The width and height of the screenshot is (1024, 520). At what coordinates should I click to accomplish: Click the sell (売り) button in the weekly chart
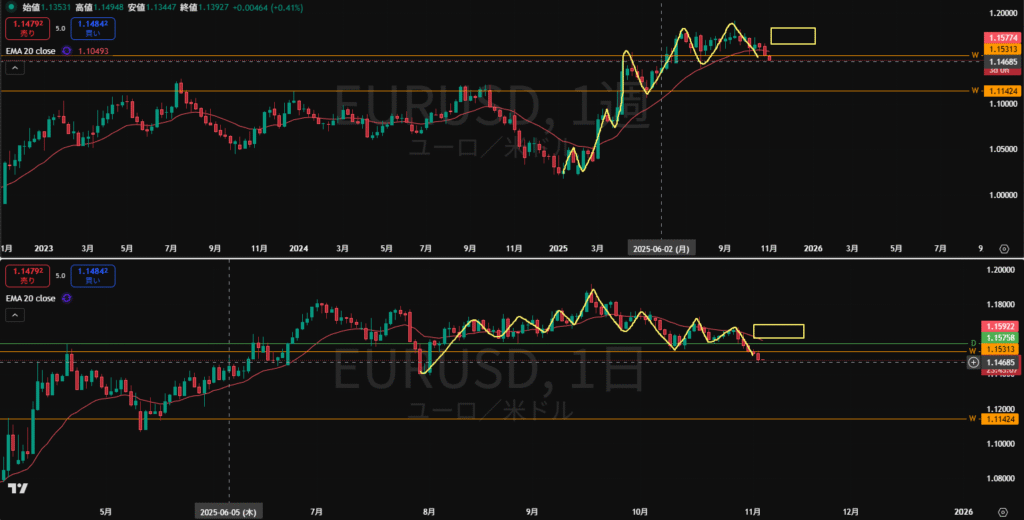pyautogui.click(x=21, y=28)
